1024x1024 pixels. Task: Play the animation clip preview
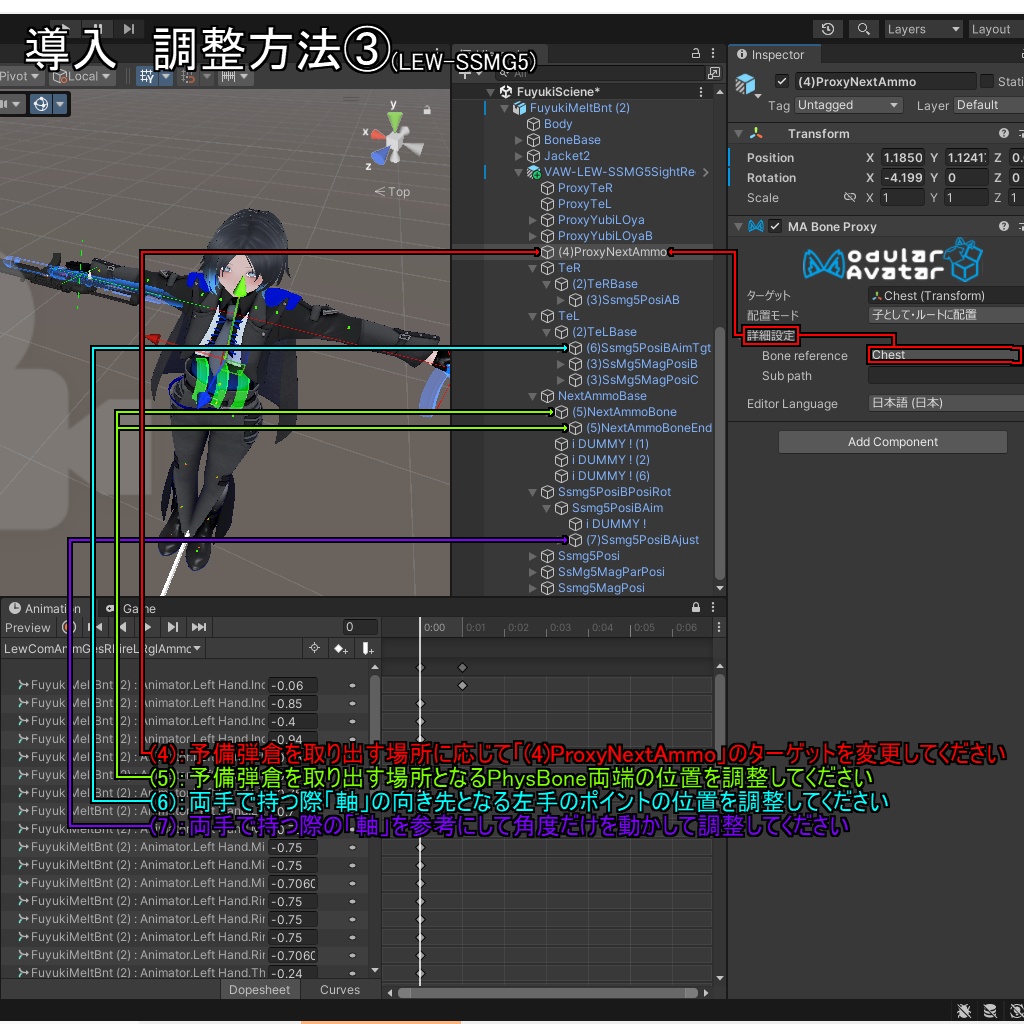tap(148, 627)
